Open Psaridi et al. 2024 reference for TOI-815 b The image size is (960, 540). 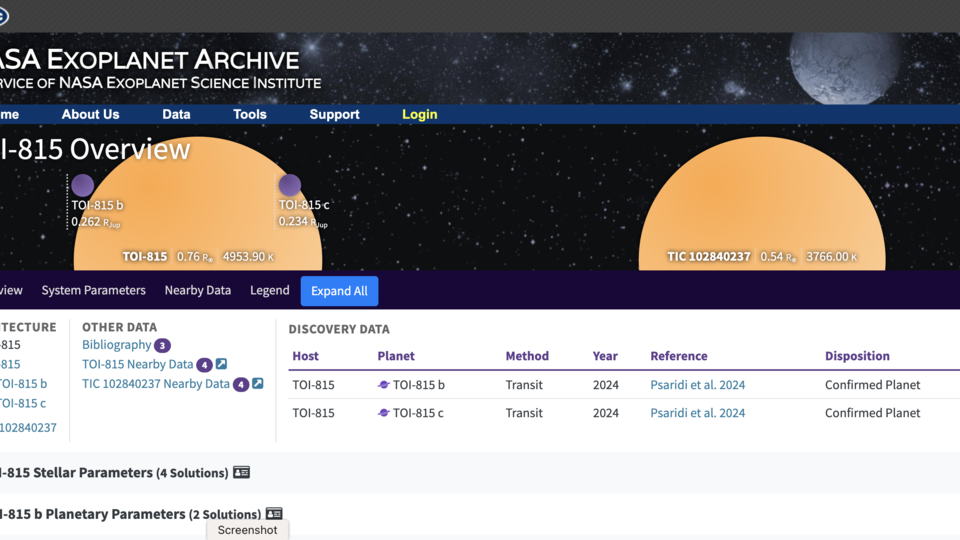pos(697,385)
